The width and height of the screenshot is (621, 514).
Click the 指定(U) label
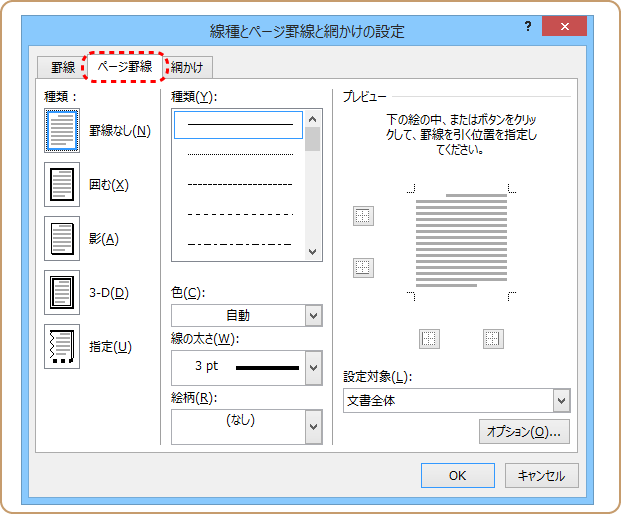(x=110, y=346)
